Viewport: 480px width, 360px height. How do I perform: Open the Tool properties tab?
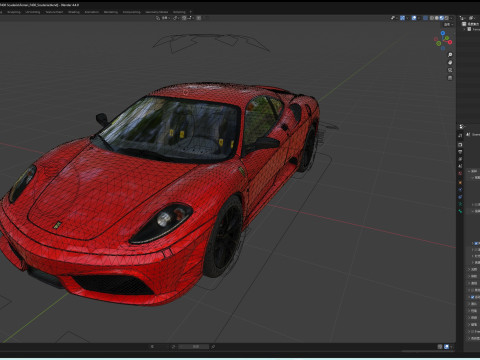[x=460, y=135]
